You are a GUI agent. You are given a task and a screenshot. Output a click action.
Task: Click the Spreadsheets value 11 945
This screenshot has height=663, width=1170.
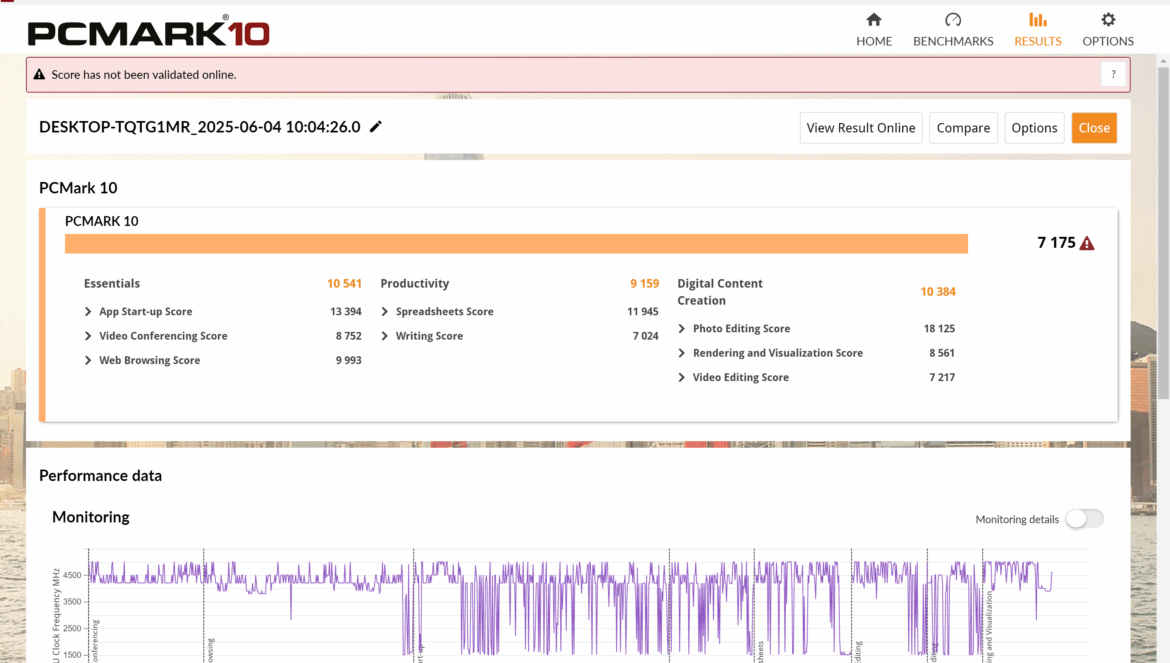[642, 312]
